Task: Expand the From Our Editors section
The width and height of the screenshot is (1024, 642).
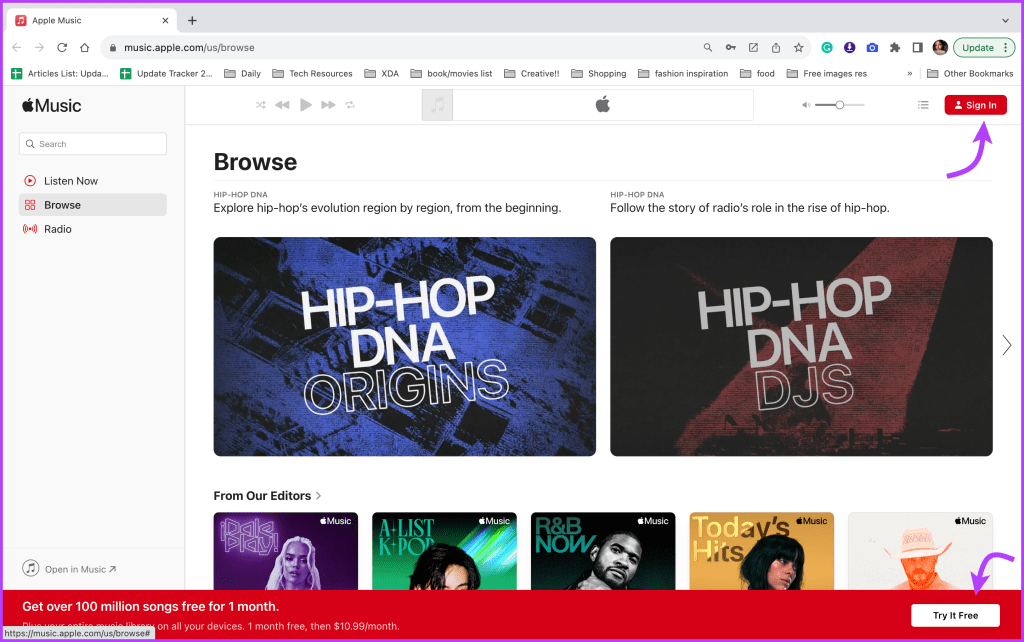Action: (267, 496)
